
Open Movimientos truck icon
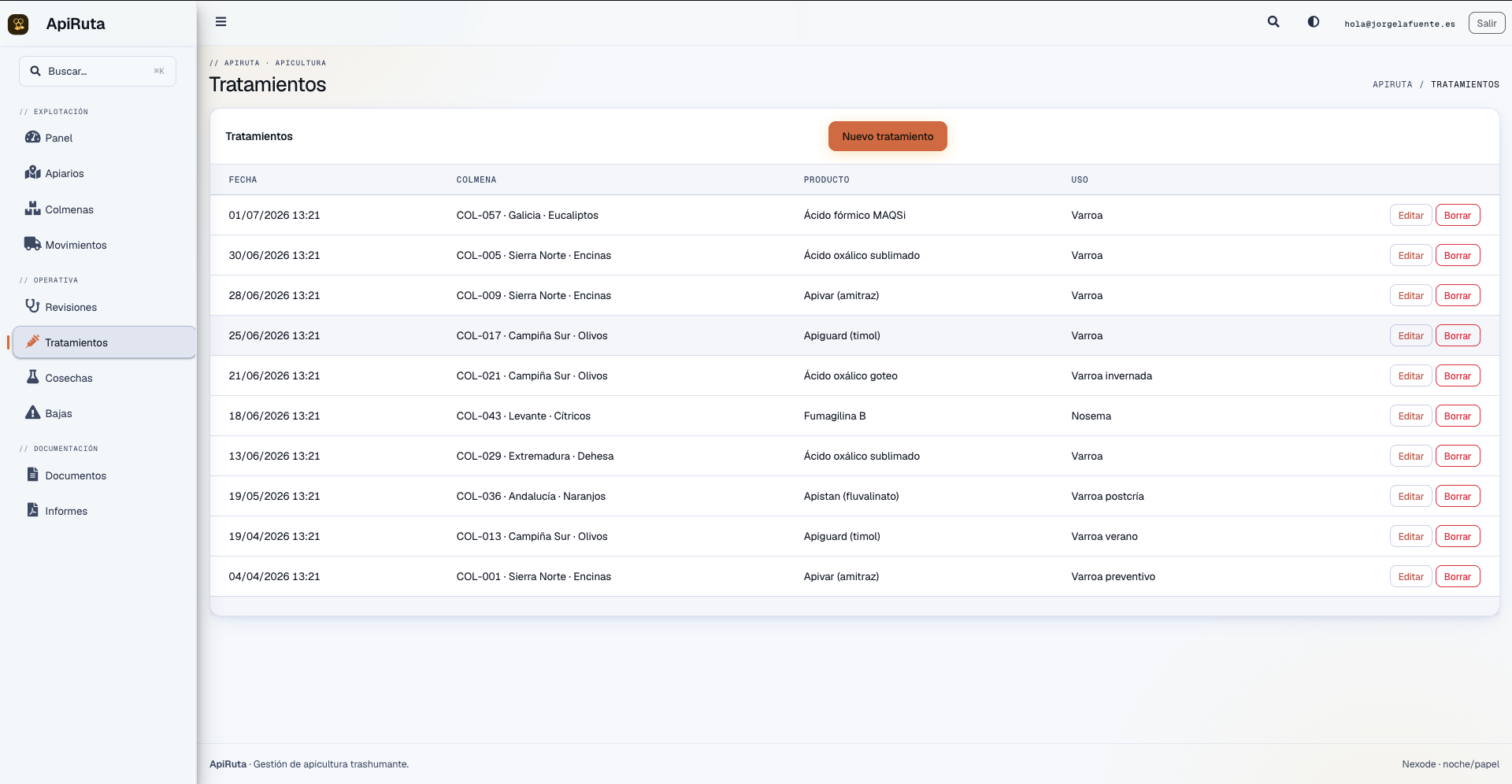32,244
